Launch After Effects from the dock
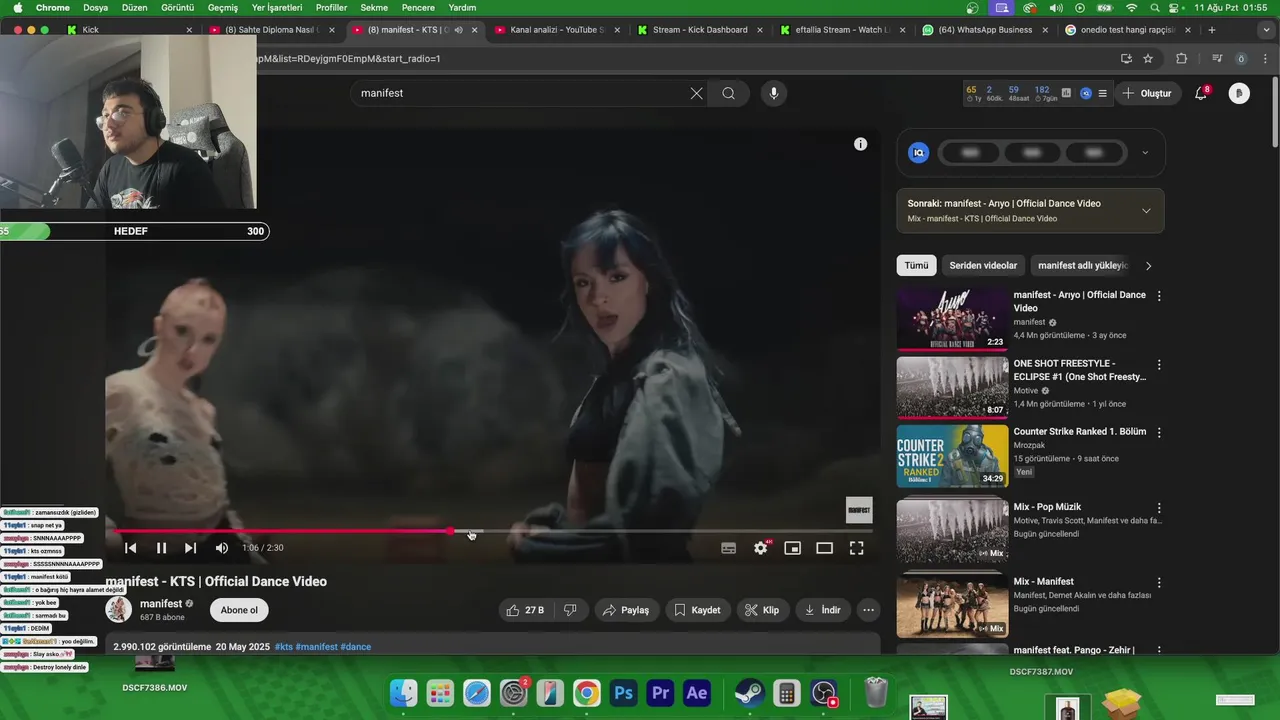Image resolution: width=1280 pixels, height=720 pixels. click(696, 692)
